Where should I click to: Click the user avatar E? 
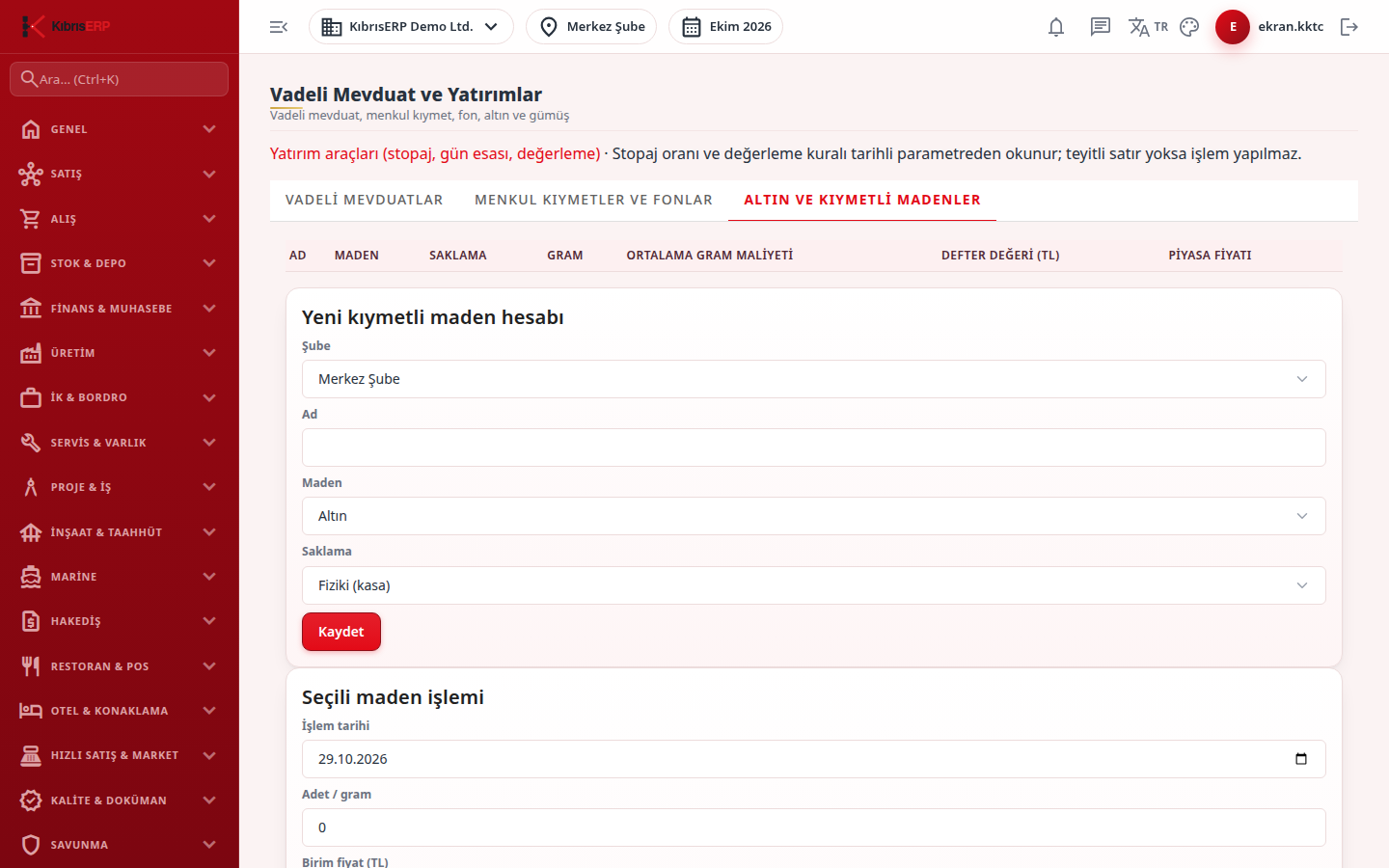(1233, 27)
